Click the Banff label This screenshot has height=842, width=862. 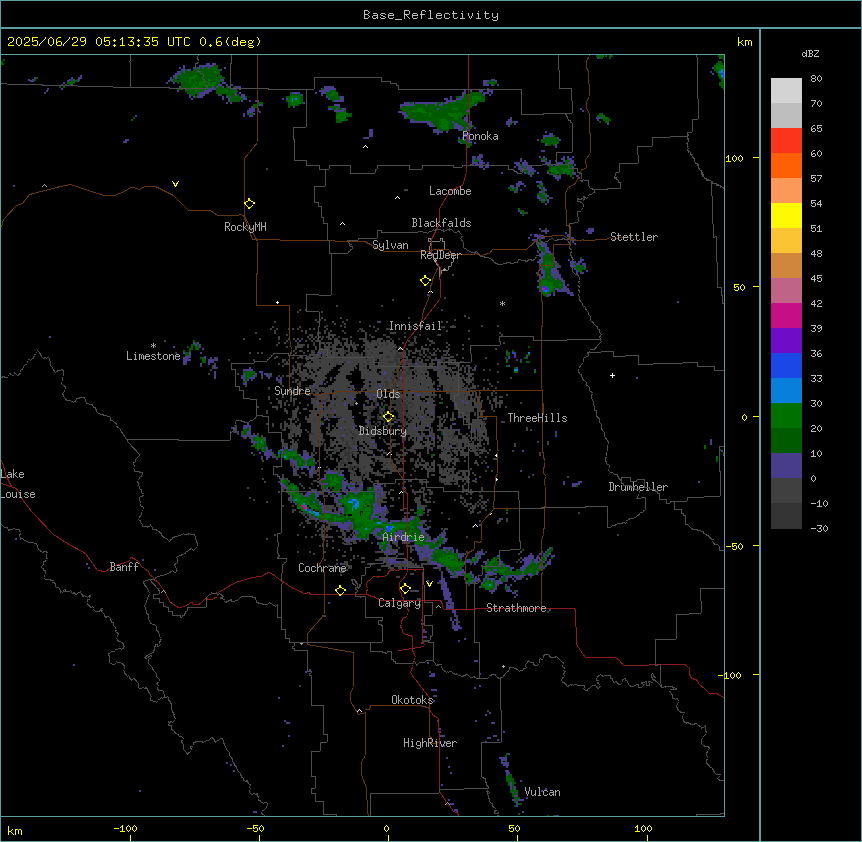point(124,567)
